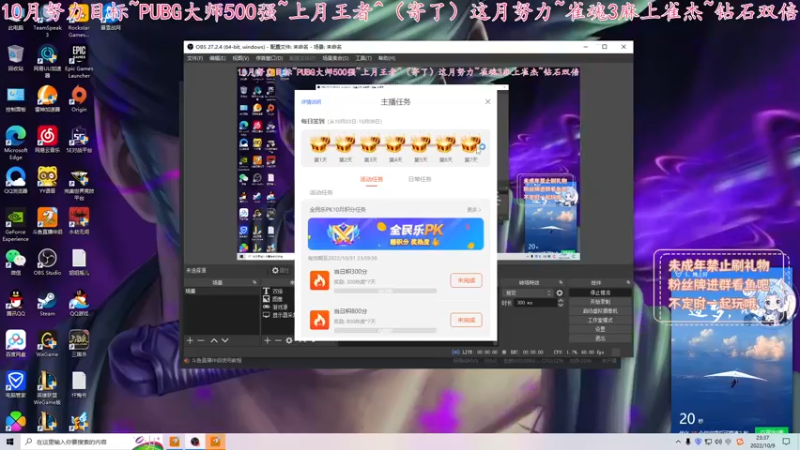Image resolution: width=800 pixels, height=450 pixels.
Task: Switch to the 日常任务 tab
Action: (x=419, y=179)
